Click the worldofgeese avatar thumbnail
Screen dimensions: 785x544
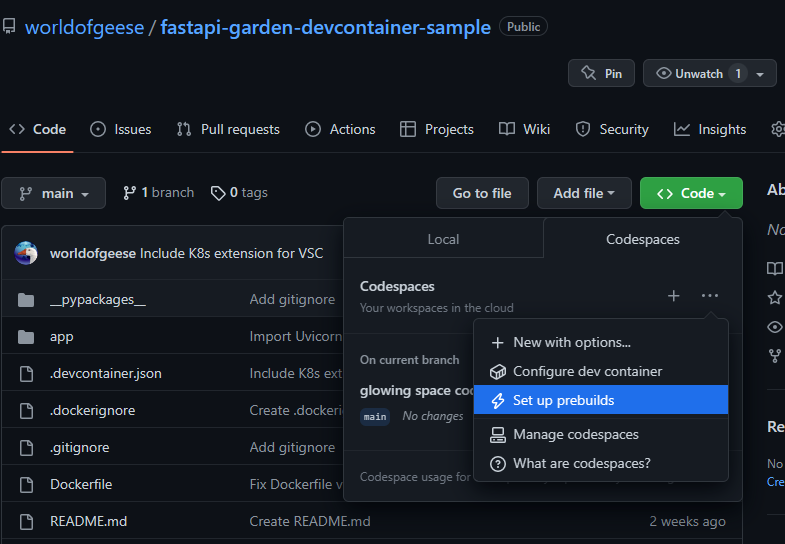click(26, 253)
